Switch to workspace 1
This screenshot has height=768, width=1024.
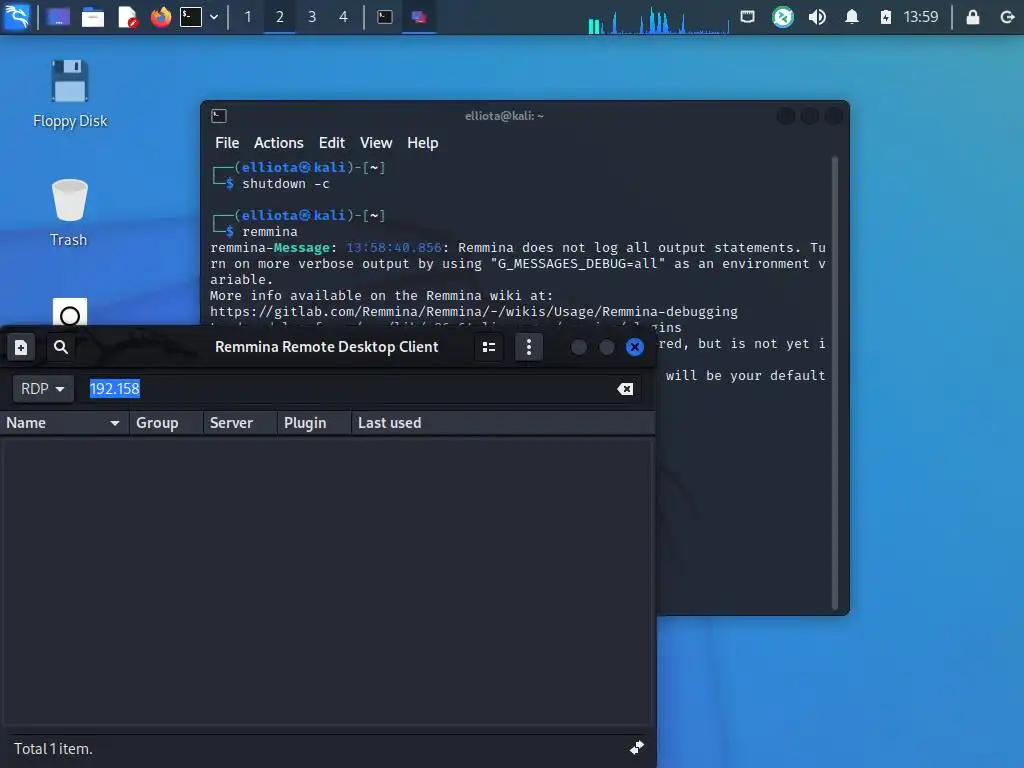[248, 17]
